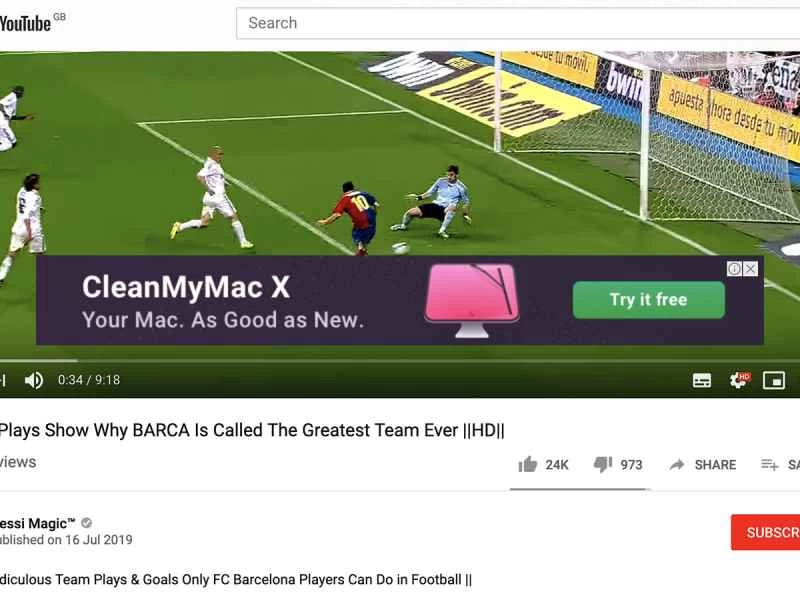Open the HD settings gear
800x600 pixels.
coord(738,380)
